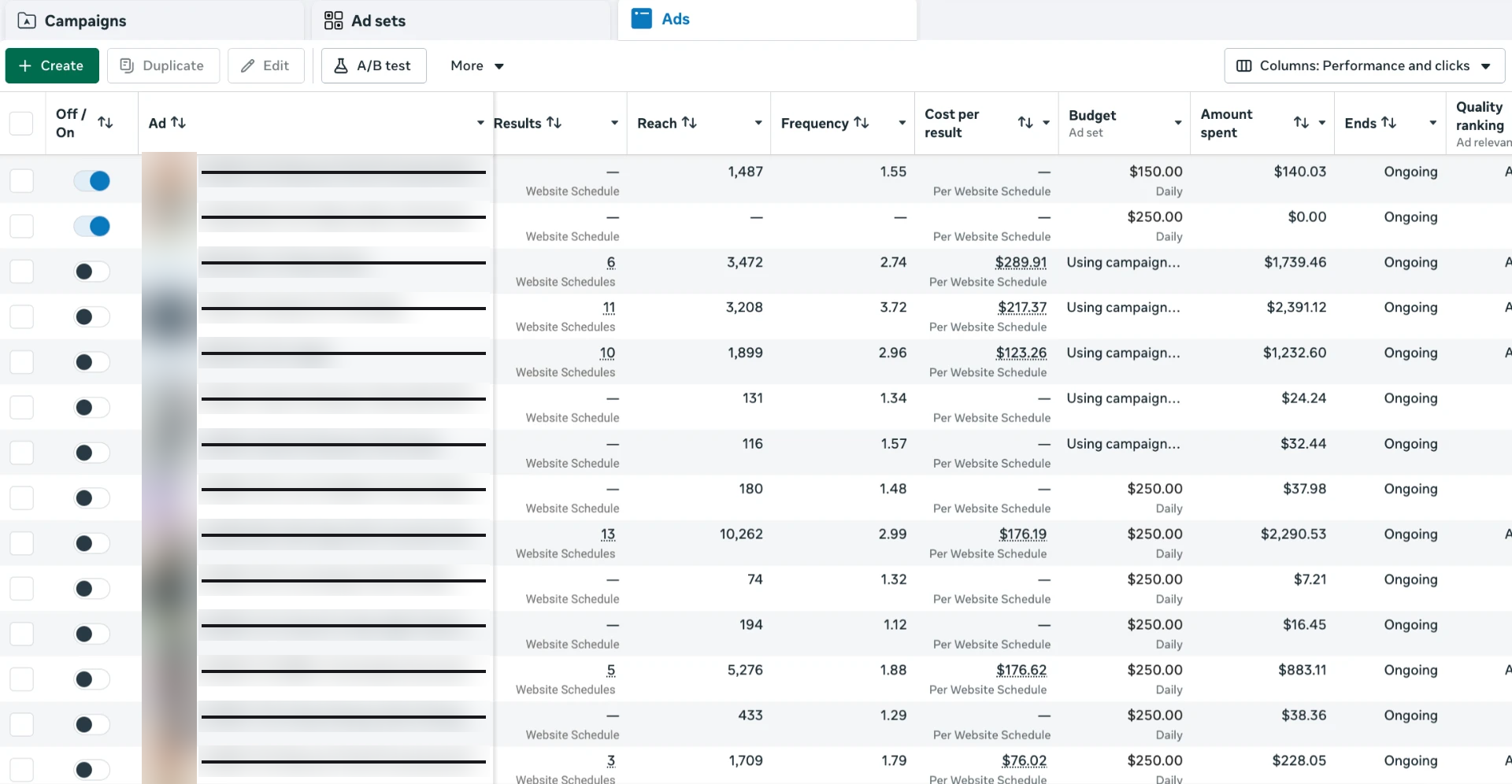Sort by Amount spent arrows
Image resolution: width=1512 pixels, height=784 pixels.
[x=1301, y=122]
